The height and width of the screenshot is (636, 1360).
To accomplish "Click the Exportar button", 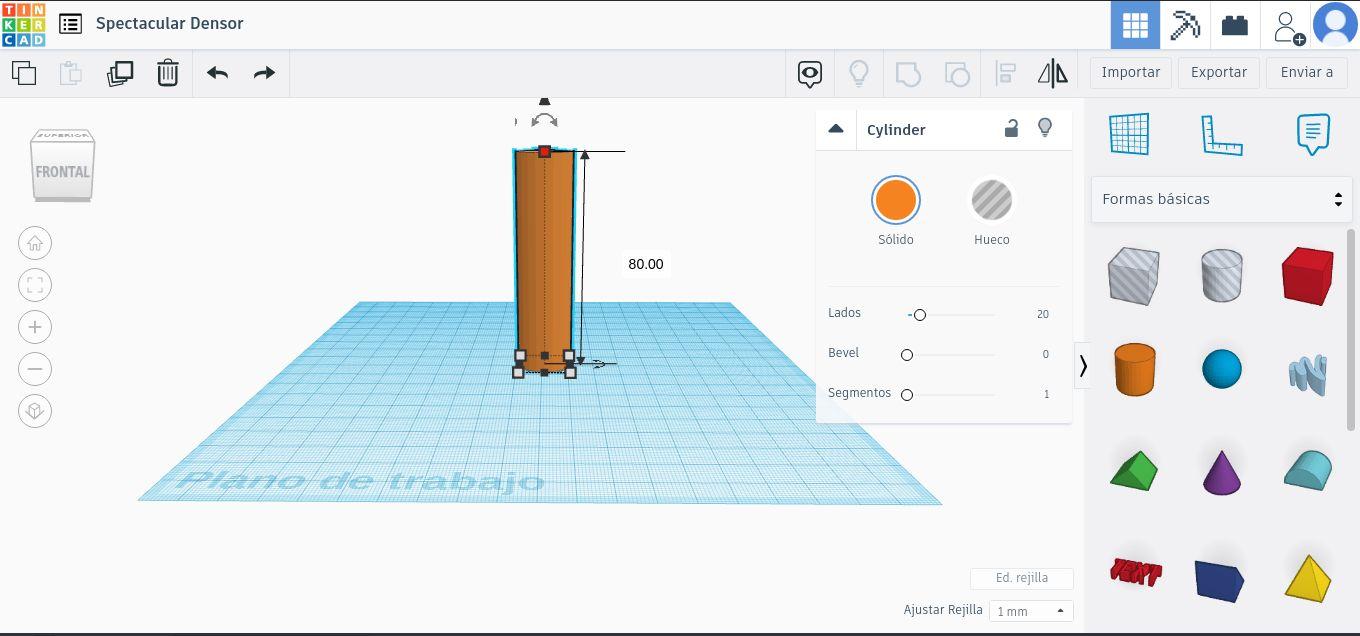I will click(1219, 72).
